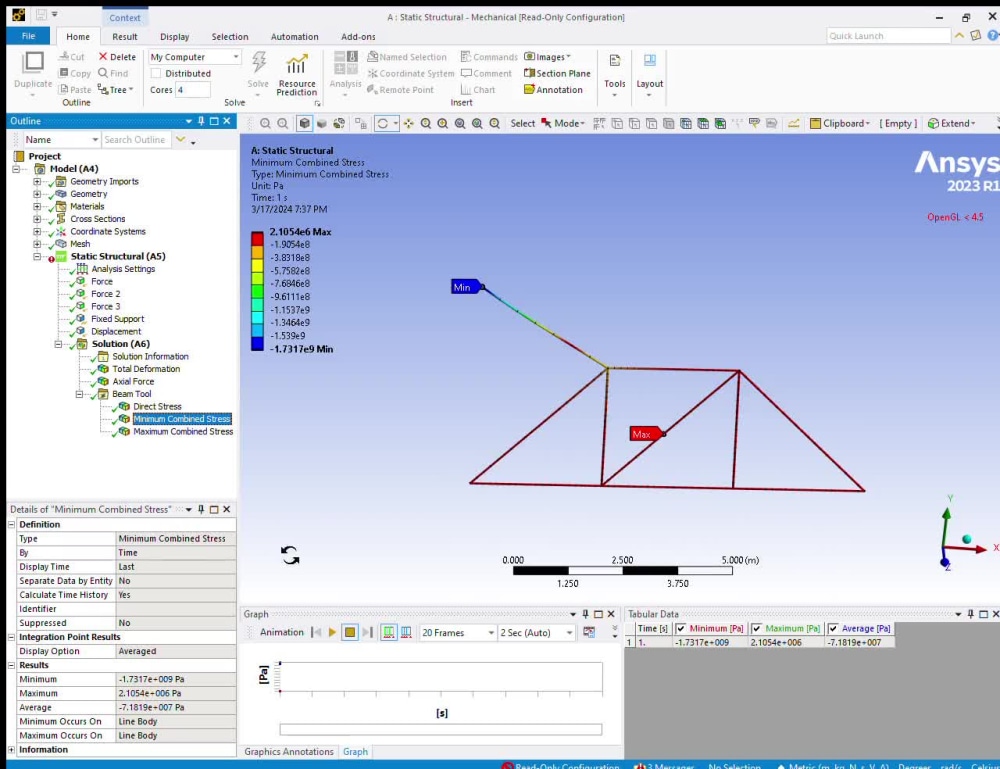Select the red maximum stress color band
Viewport: 1000px width, 769px height.
257,238
